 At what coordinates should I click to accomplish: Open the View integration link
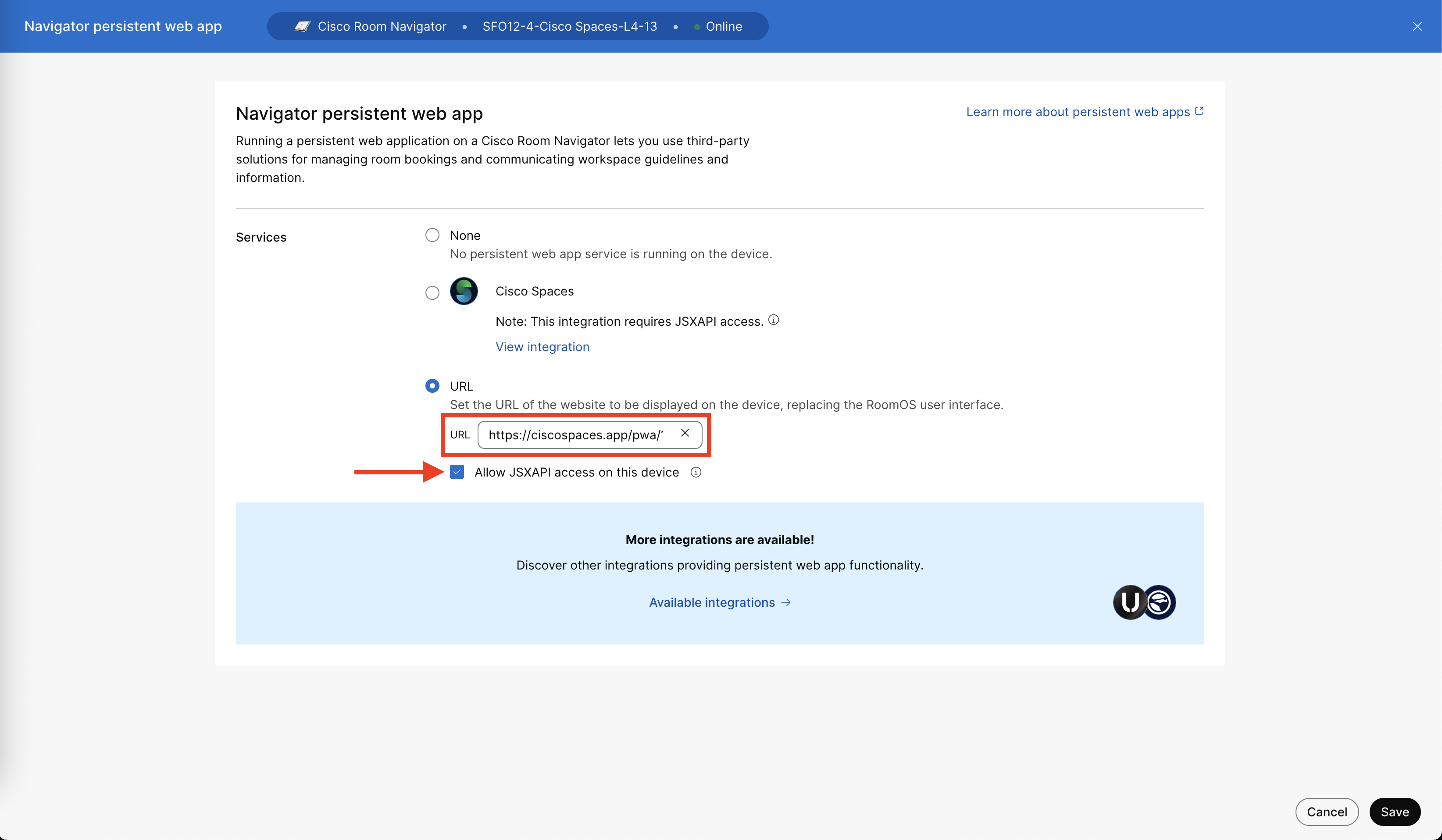542,347
